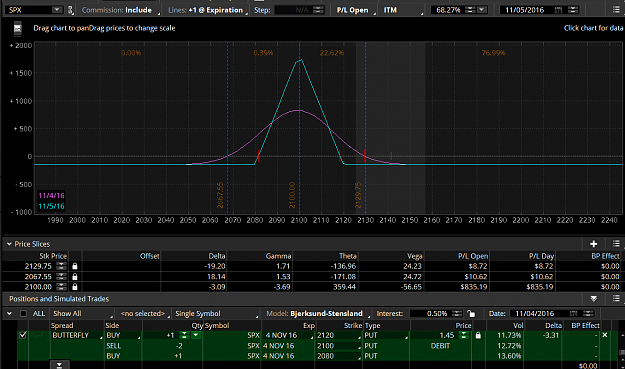The image size is (625, 369).
Task: Click the Theta column header
Action: pyautogui.click(x=348, y=256)
